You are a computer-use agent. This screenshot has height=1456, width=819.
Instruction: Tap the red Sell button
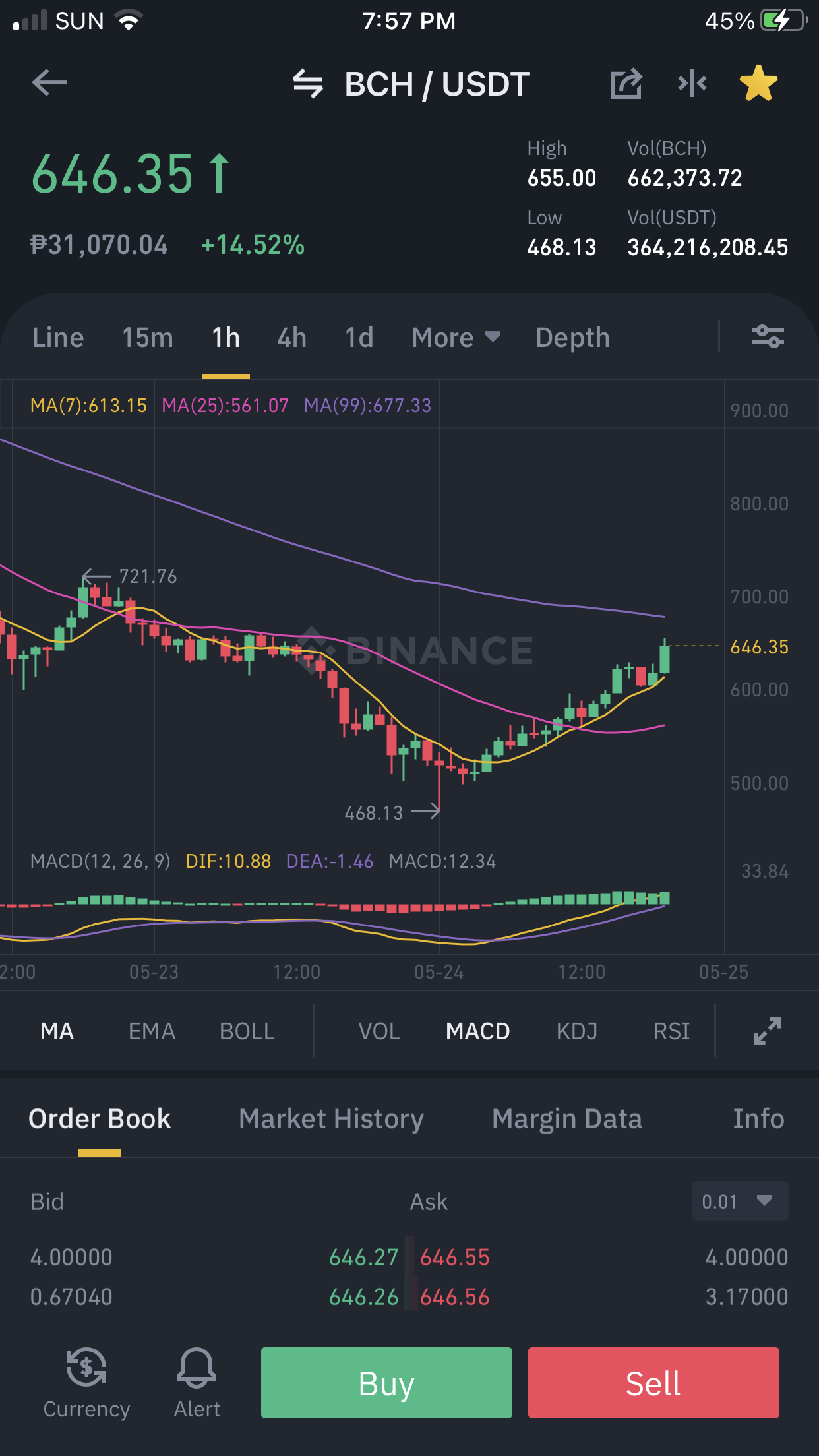(653, 1383)
